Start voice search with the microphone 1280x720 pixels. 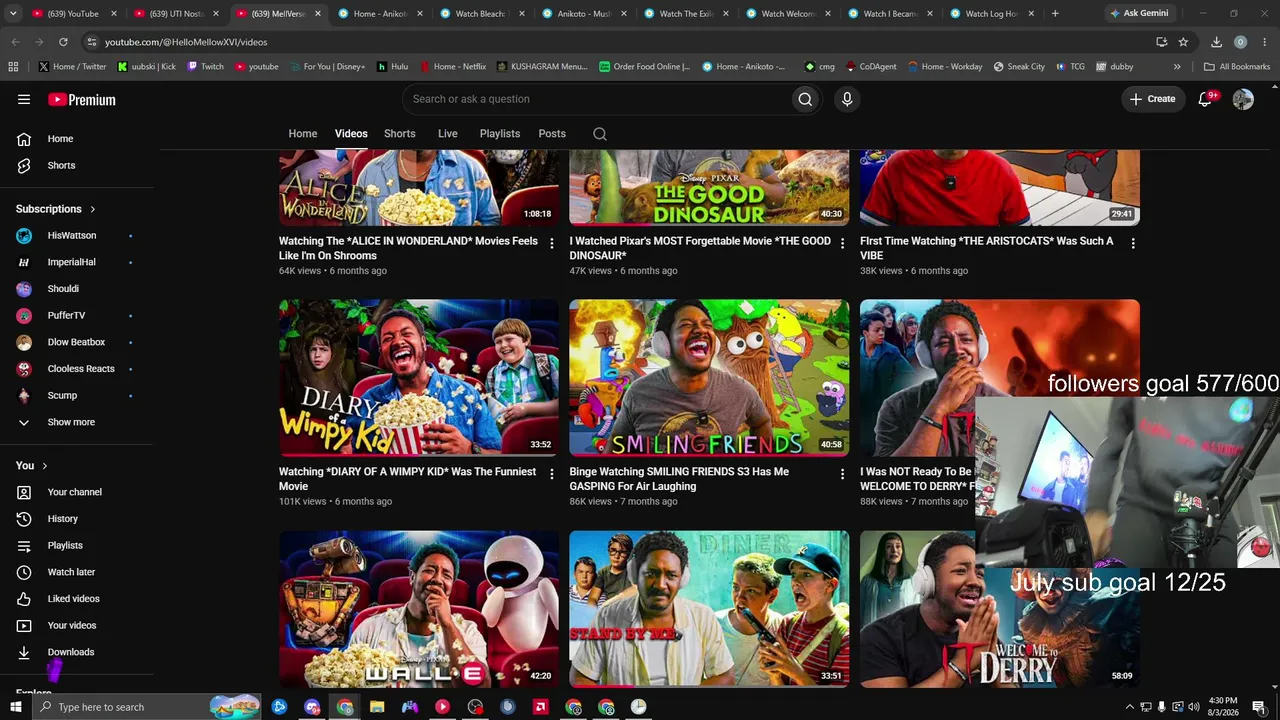(847, 99)
